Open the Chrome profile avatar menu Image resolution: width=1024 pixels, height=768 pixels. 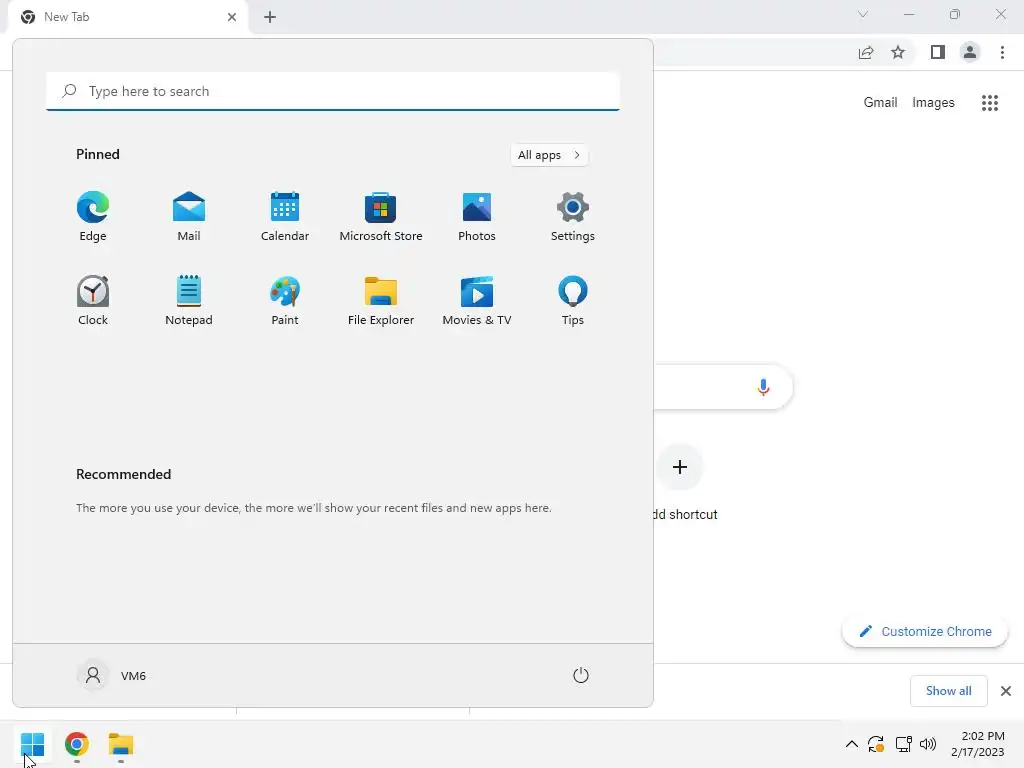pos(970,52)
